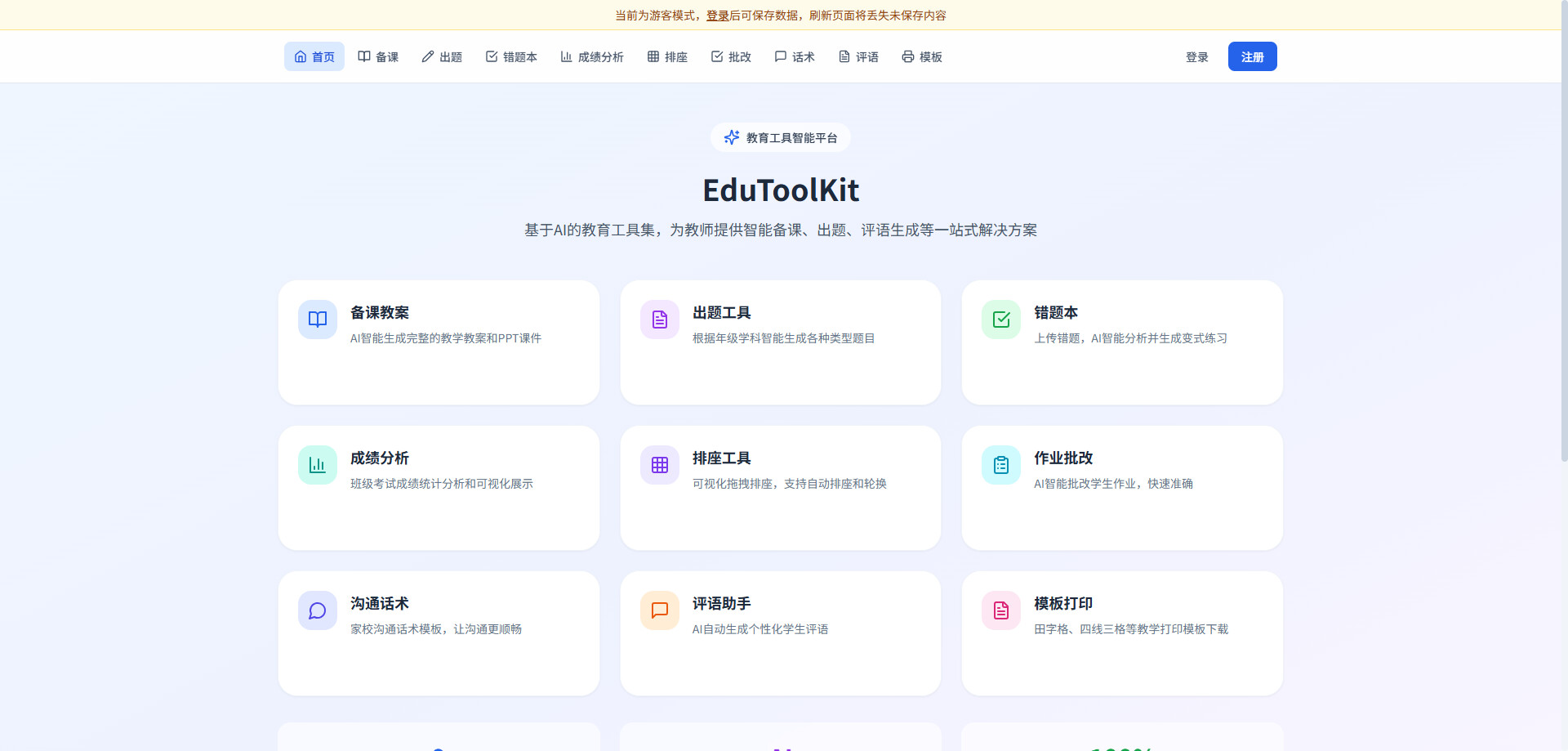1568x751 pixels.
Task: Click the bar chart icon beside 成绩分析 nav
Action: (x=566, y=56)
